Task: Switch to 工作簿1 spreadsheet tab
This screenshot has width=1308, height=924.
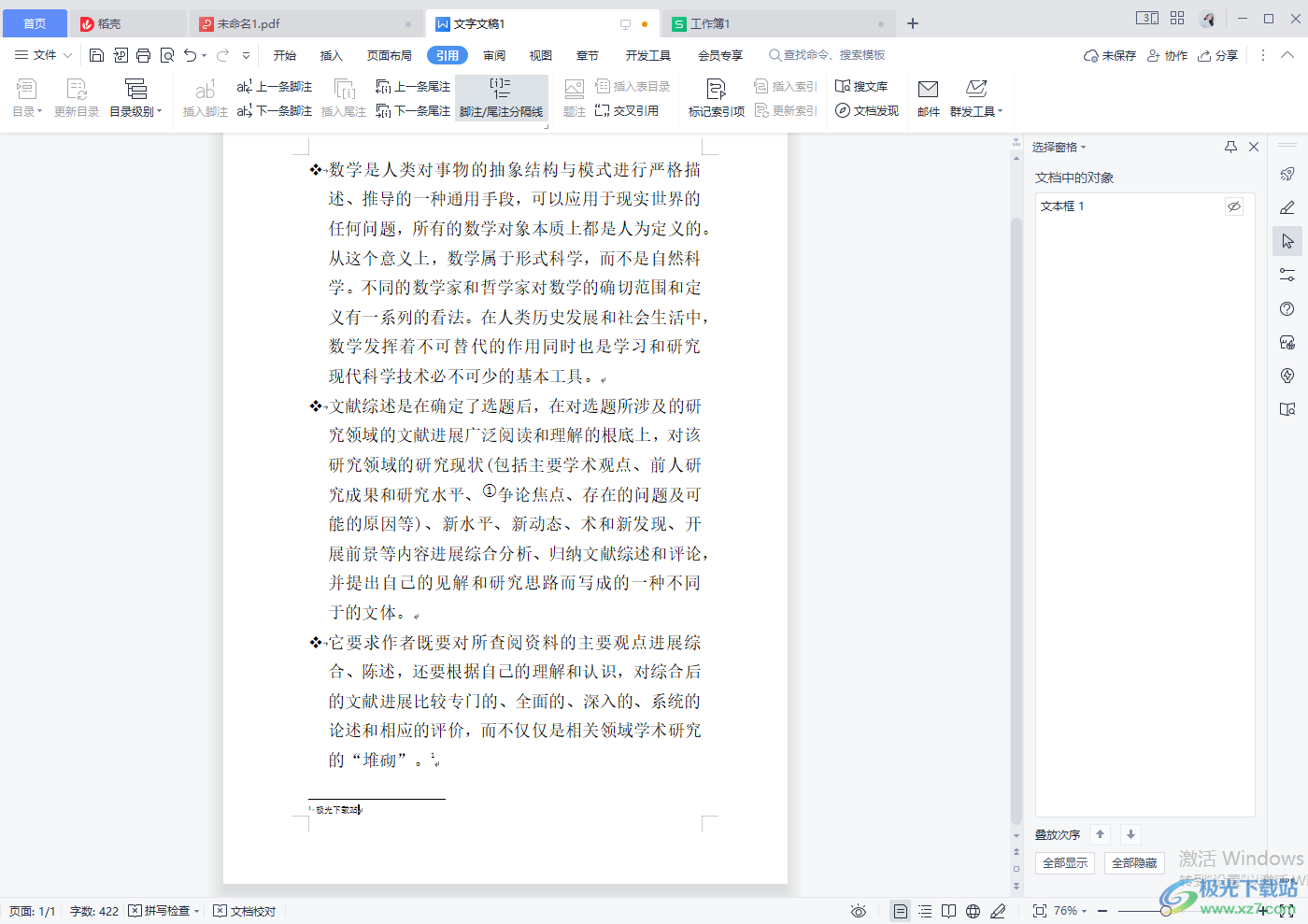Action: [779, 23]
